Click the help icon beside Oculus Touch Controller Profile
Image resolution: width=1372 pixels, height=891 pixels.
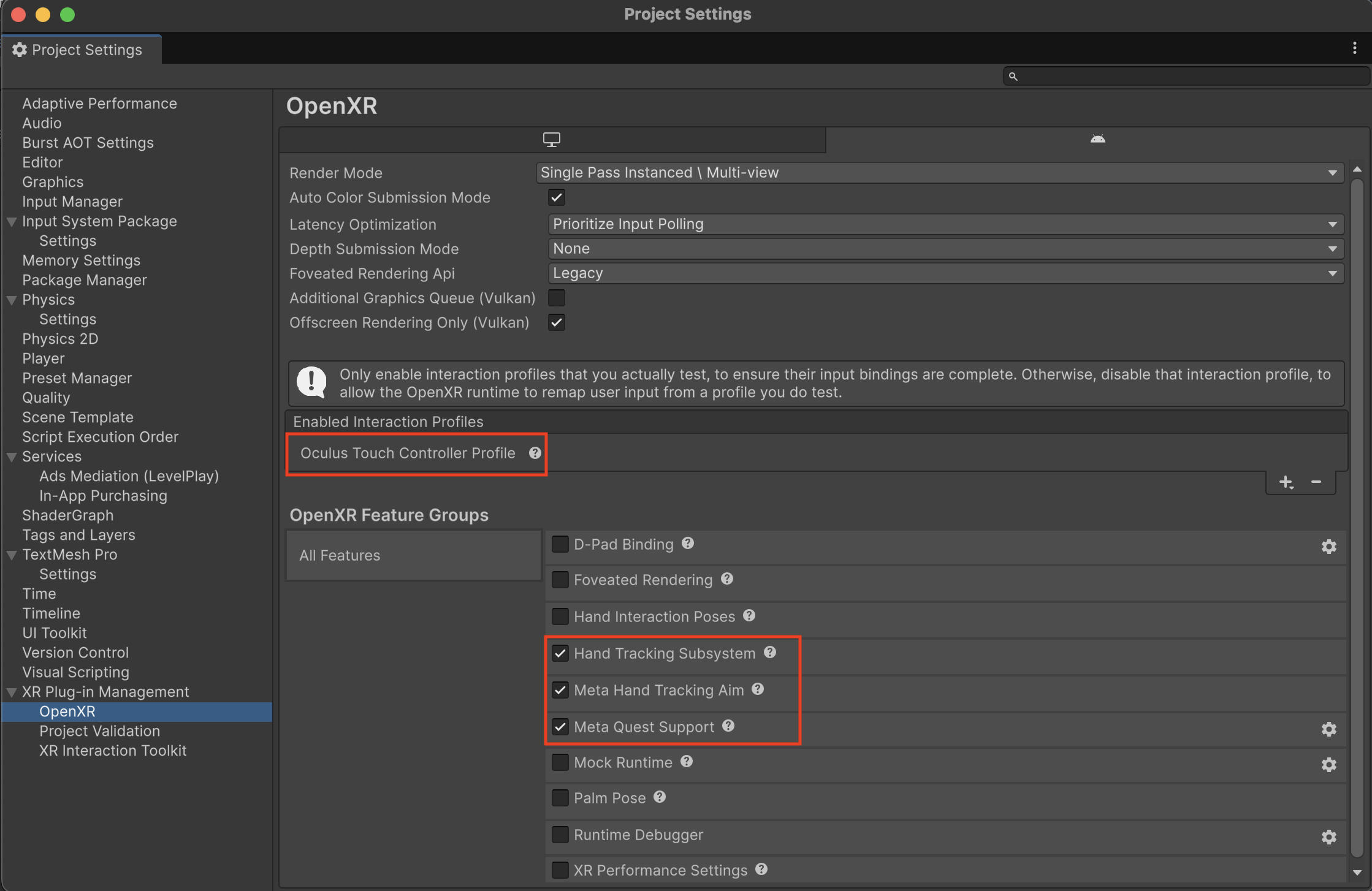(535, 453)
